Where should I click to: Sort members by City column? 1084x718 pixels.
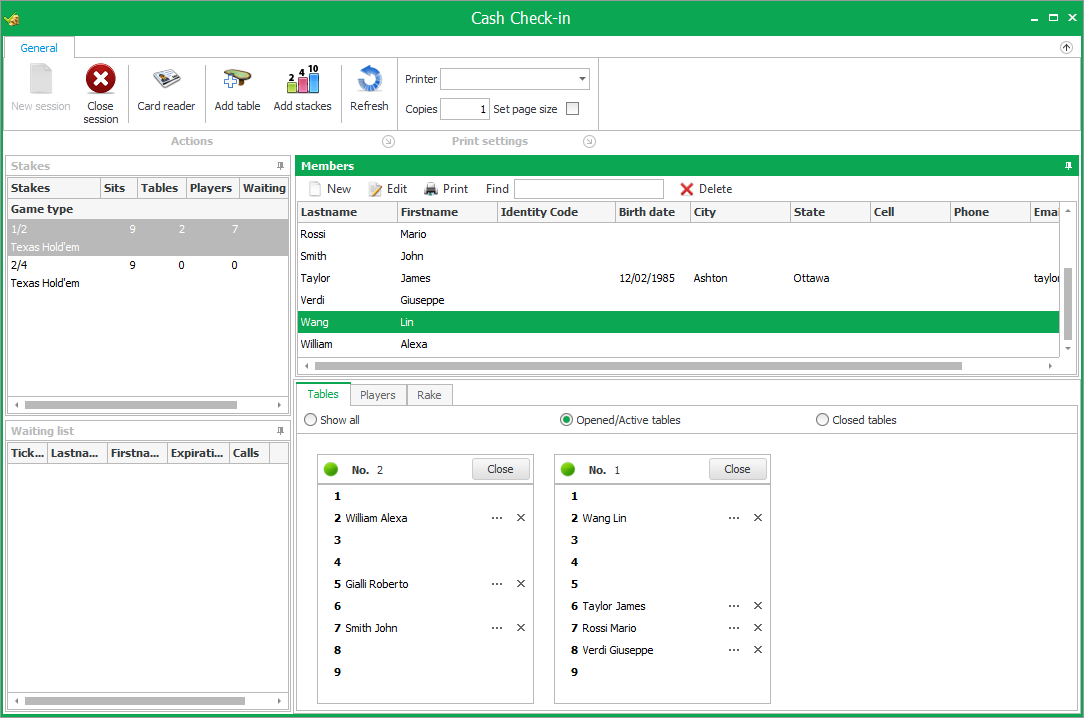[x=740, y=212]
